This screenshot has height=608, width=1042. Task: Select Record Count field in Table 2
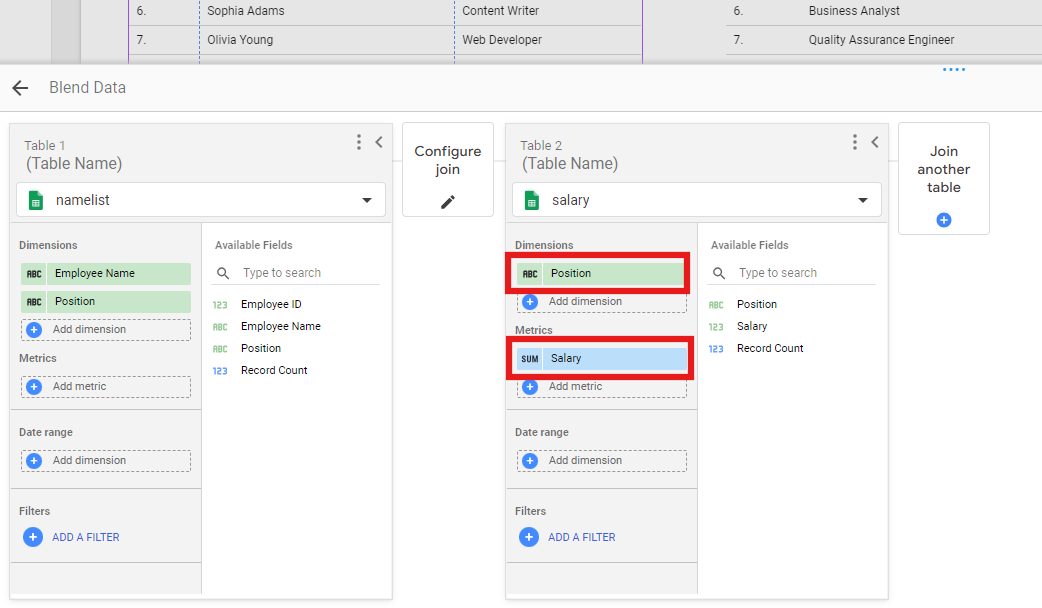pyautogui.click(x=769, y=348)
